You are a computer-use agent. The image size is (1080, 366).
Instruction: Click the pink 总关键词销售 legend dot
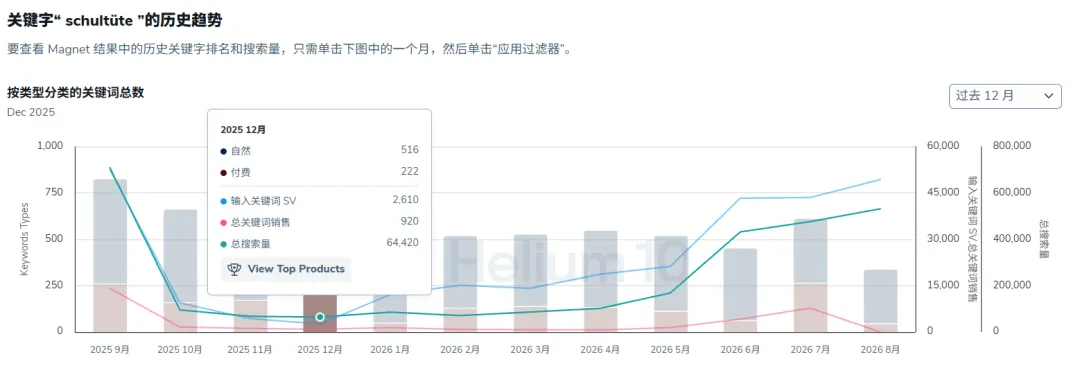224,222
